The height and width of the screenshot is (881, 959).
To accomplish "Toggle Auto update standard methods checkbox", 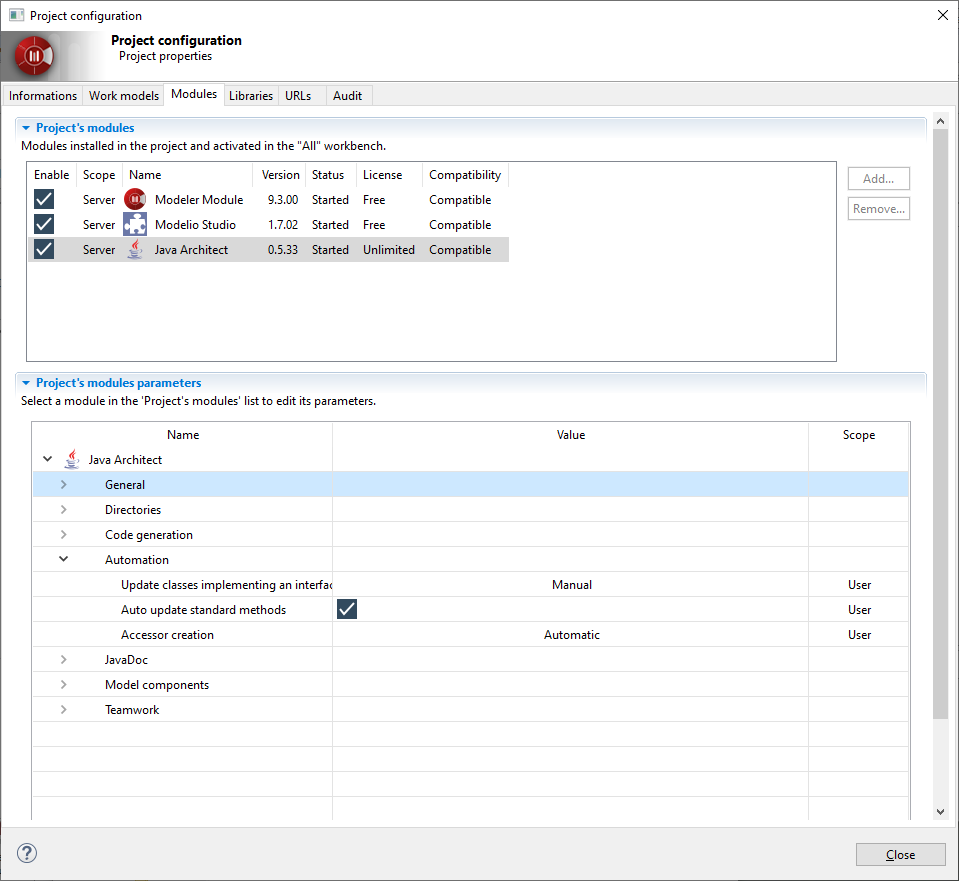I will (347, 609).
